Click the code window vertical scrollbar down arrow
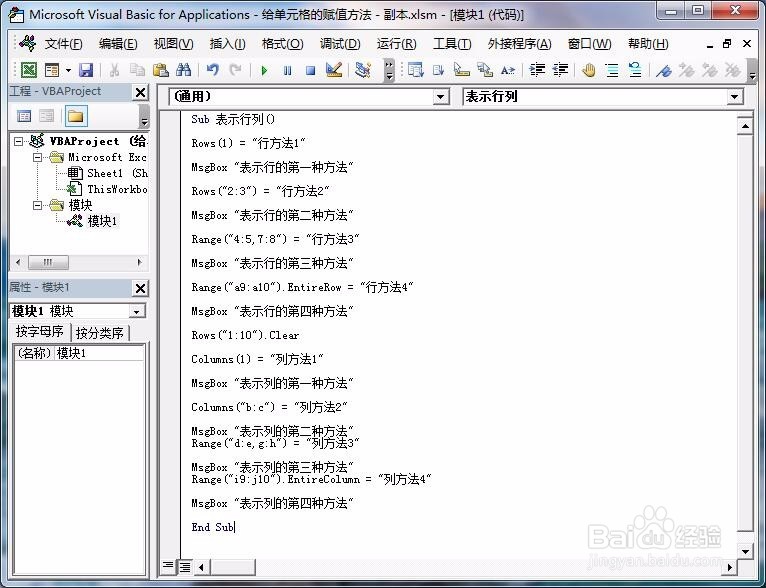 [745, 551]
